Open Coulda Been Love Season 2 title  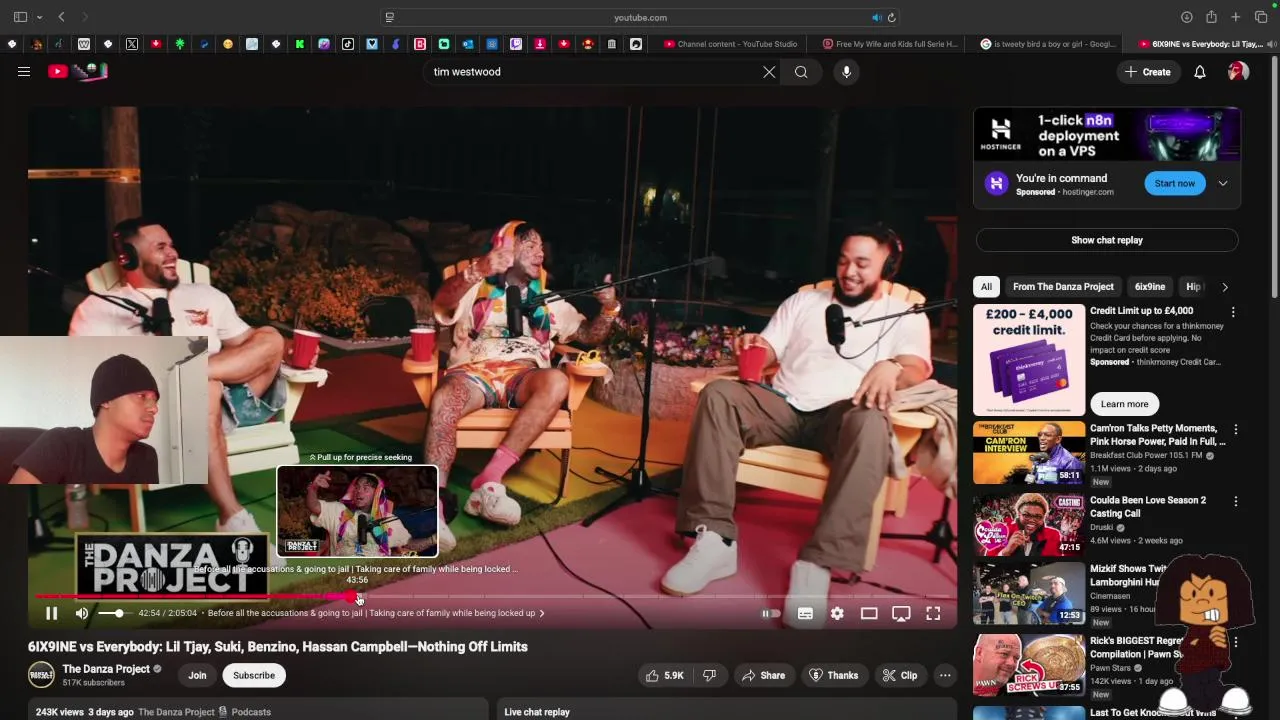[x=1148, y=506]
